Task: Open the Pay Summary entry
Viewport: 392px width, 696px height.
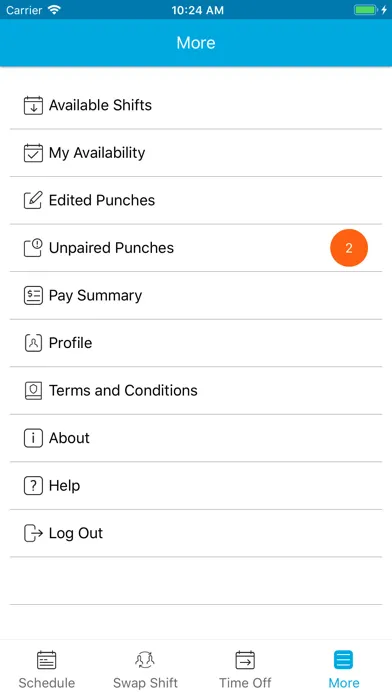Action: 196,296
